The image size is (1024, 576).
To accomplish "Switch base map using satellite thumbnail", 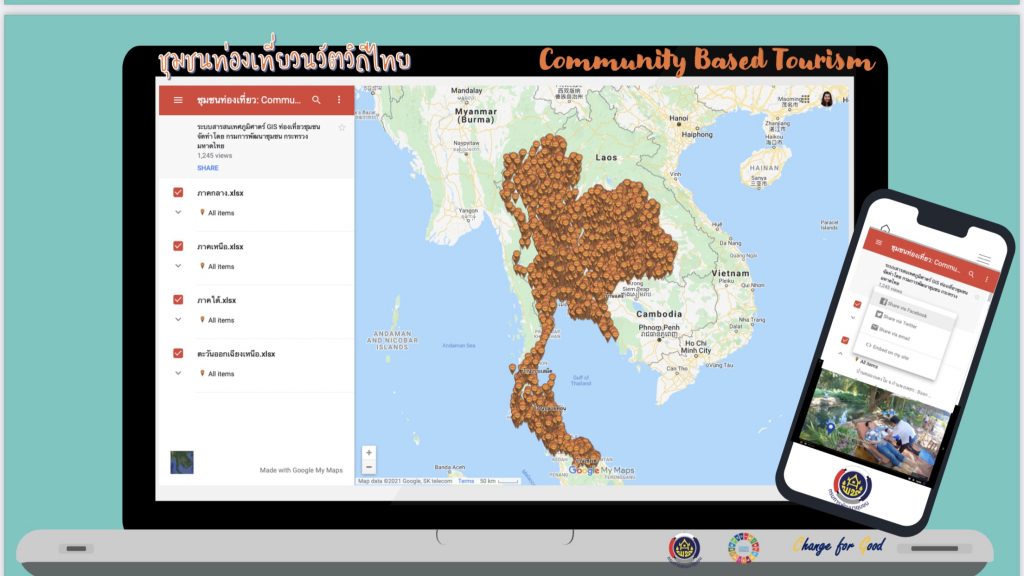I will (x=182, y=462).
